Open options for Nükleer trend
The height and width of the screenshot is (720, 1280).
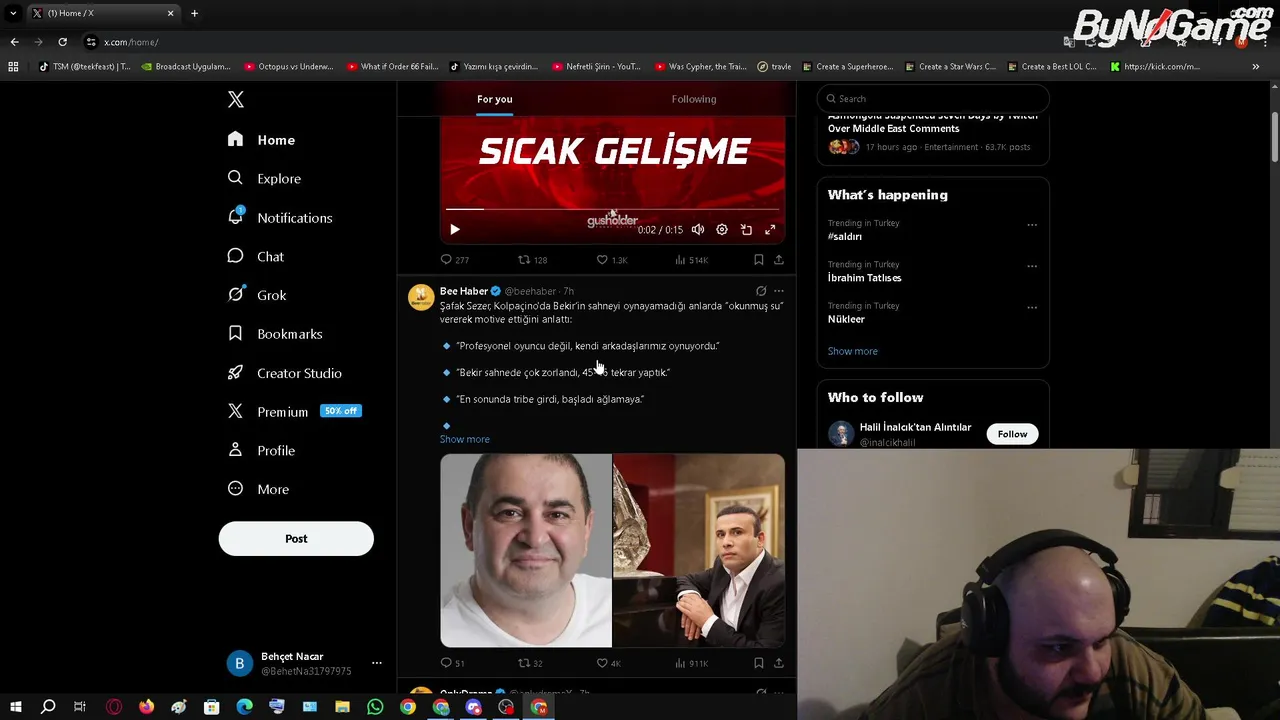tap(1032, 307)
